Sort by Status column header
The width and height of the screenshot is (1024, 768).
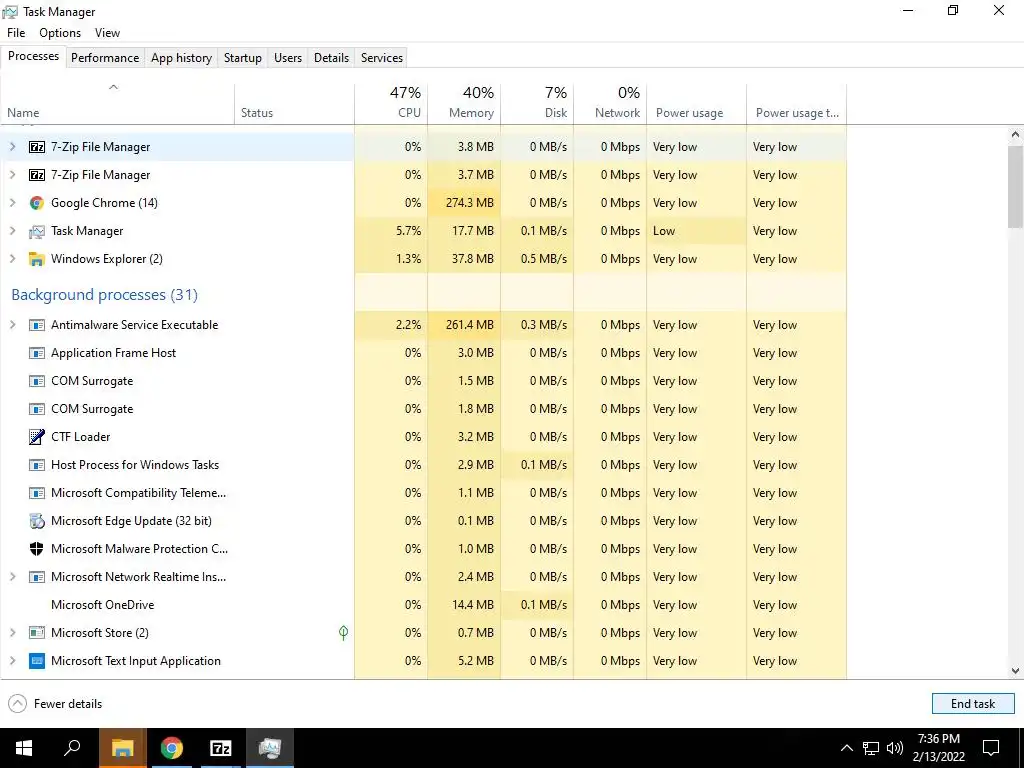click(x=295, y=103)
